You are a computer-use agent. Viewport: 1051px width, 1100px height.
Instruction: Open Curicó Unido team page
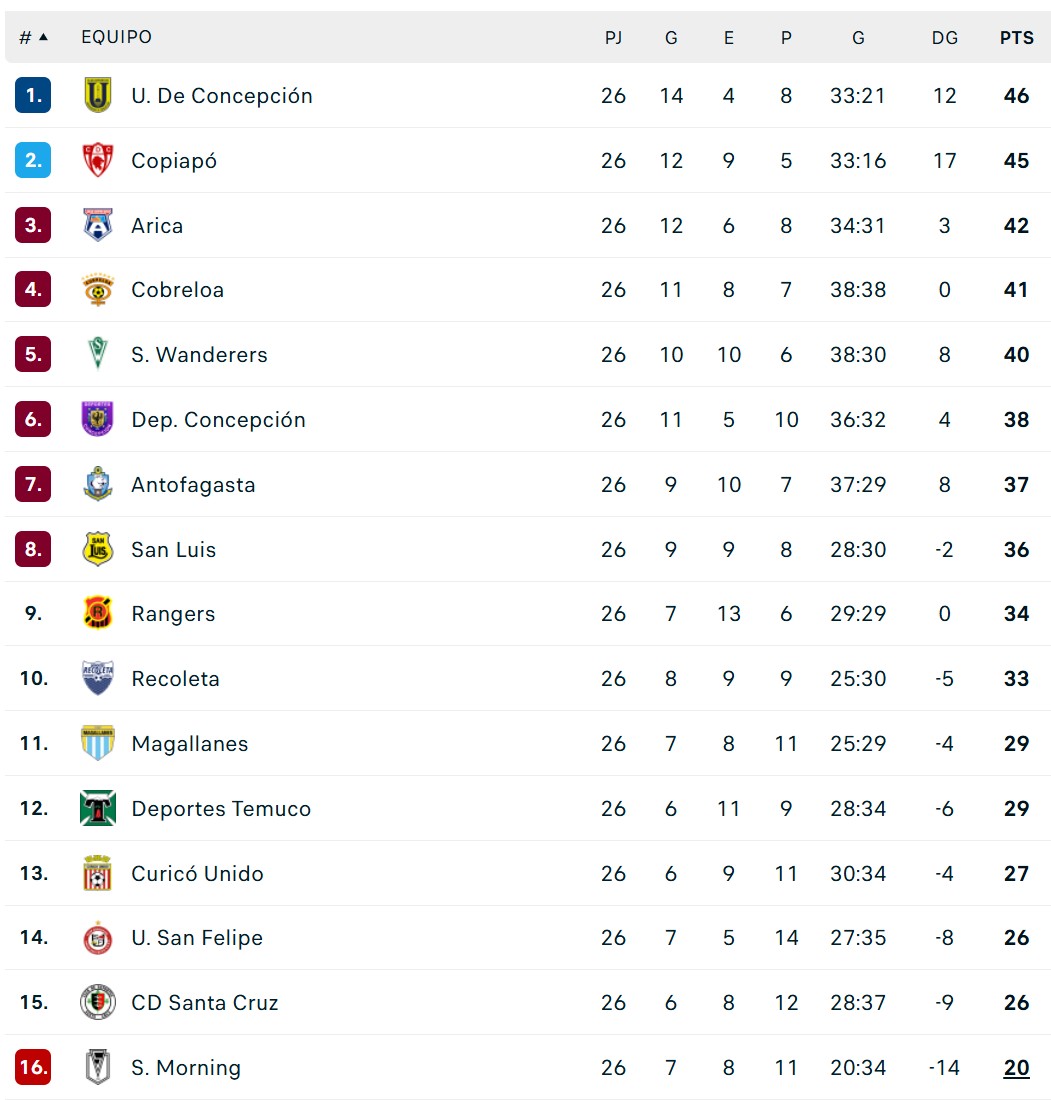(197, 873)
